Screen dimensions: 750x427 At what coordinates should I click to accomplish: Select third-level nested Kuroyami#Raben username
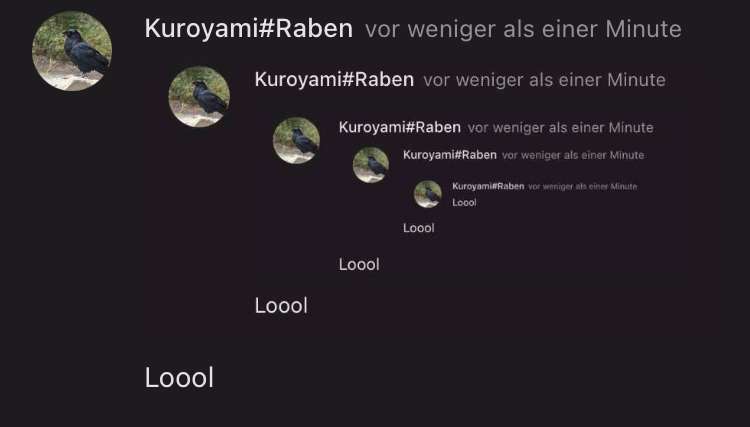[400, 128]
